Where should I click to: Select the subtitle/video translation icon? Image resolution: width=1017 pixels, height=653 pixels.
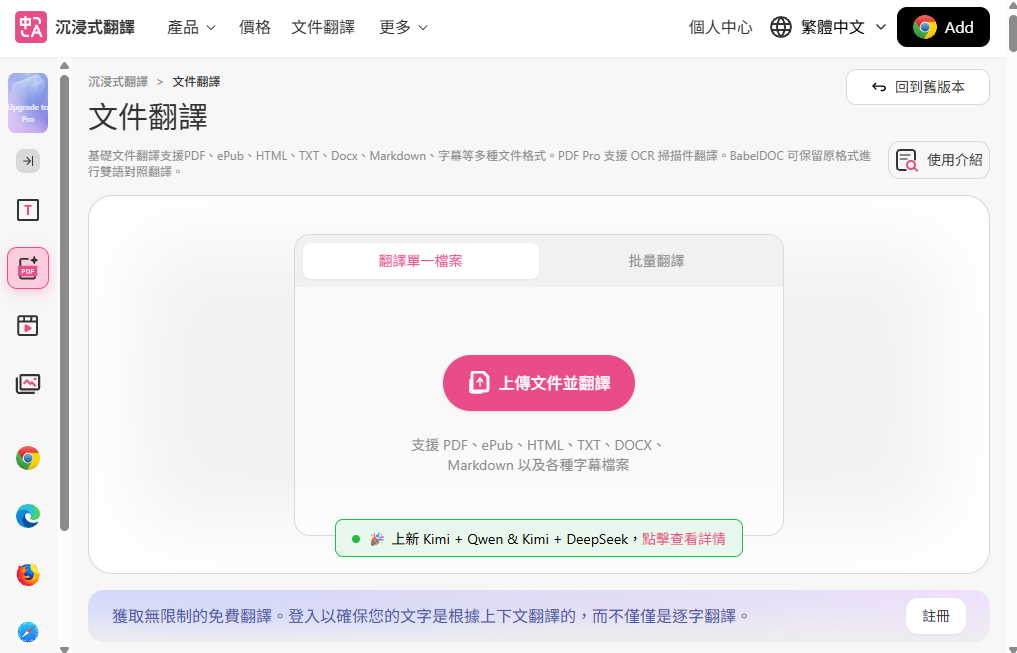[27, 325]
